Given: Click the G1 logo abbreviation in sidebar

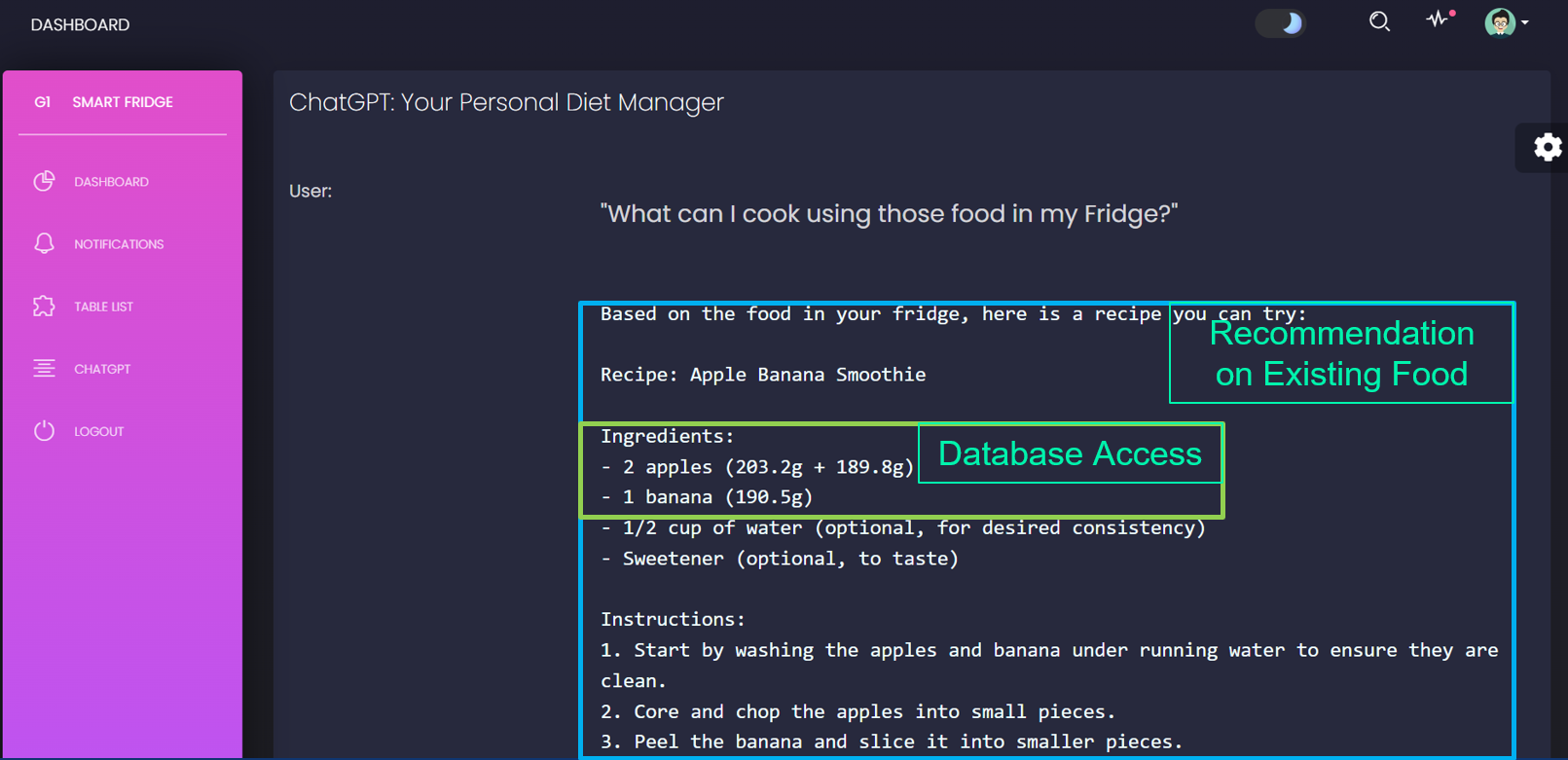Looking at the screenshot, I should tap(42, 102).
